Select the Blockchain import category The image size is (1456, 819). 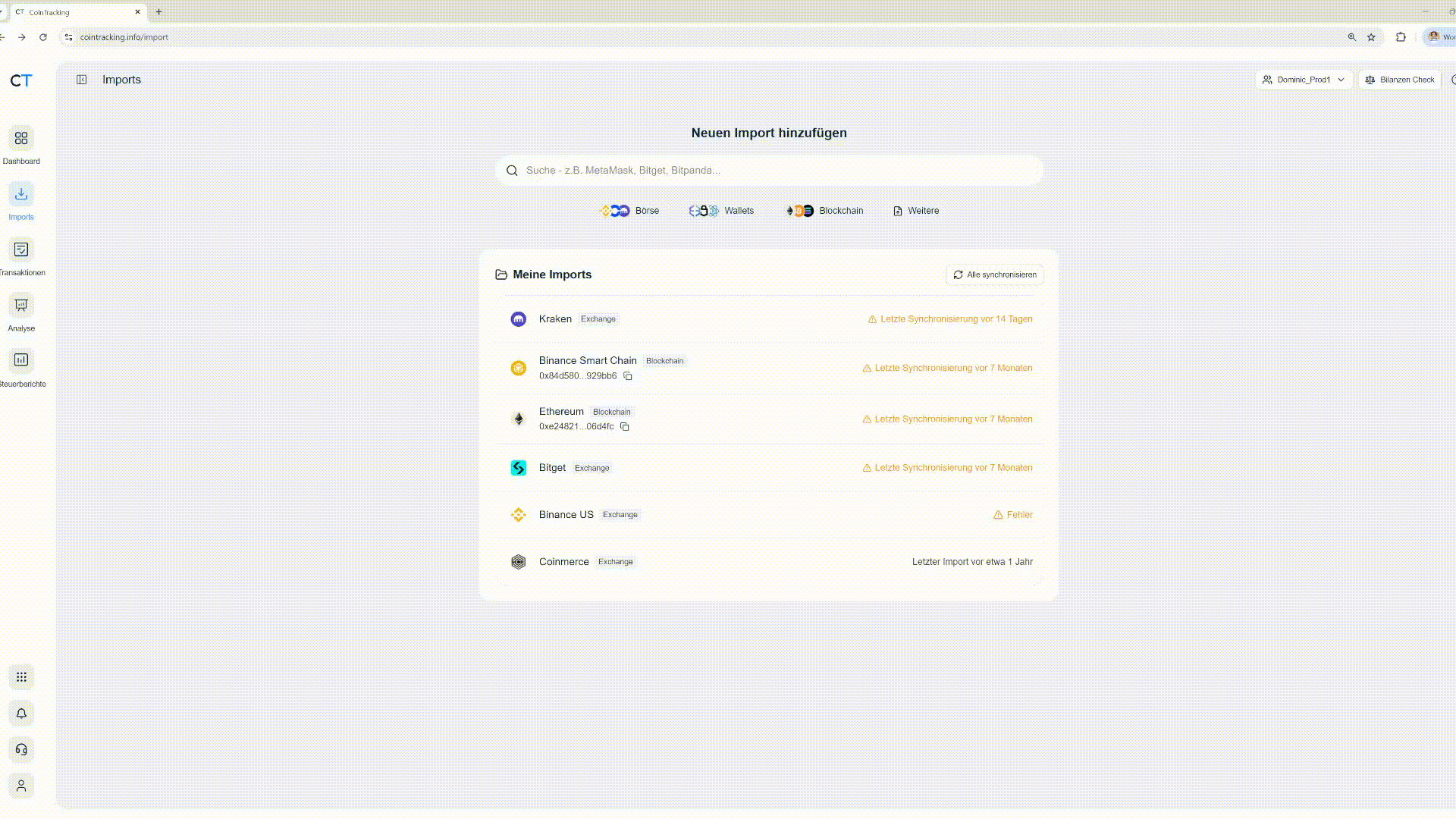pyautogui.click(x=824, y=211)
